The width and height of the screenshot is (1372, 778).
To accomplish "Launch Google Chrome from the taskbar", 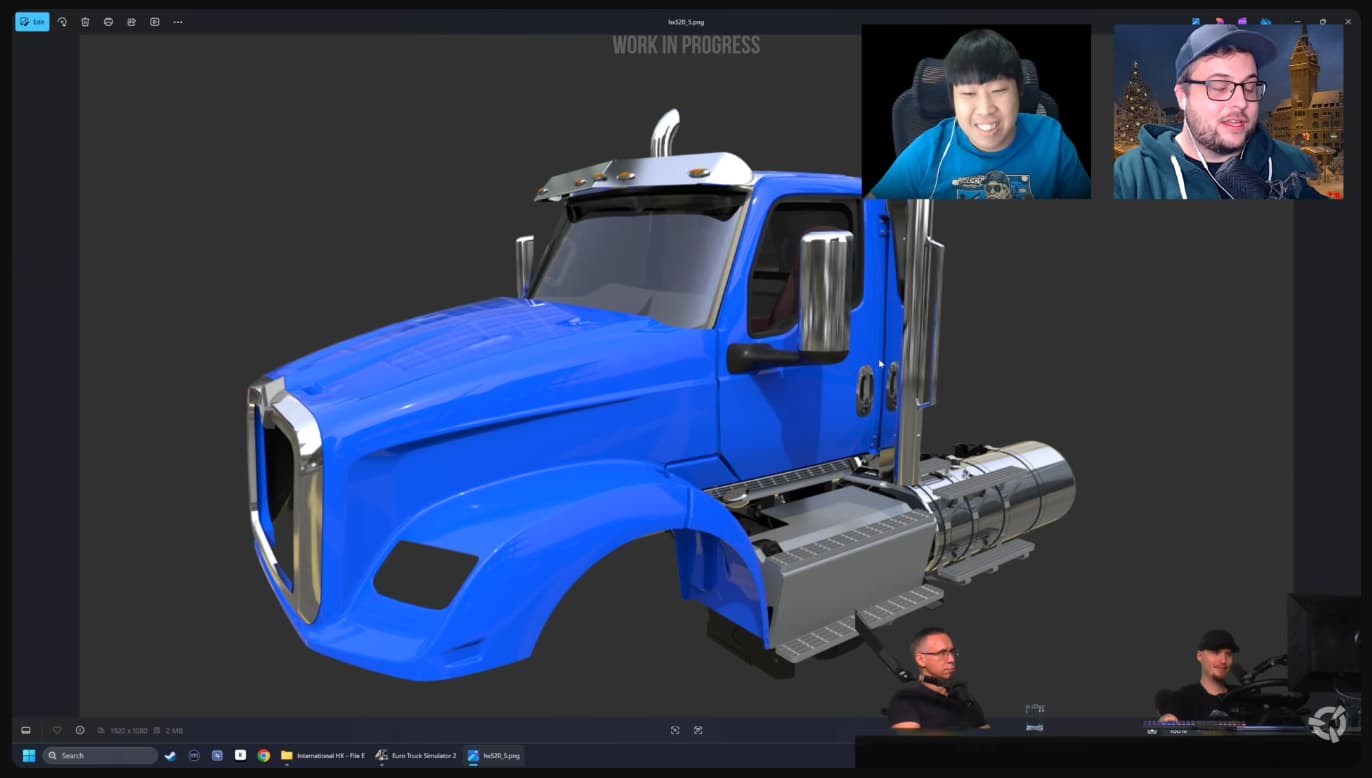I will (263, 755).
